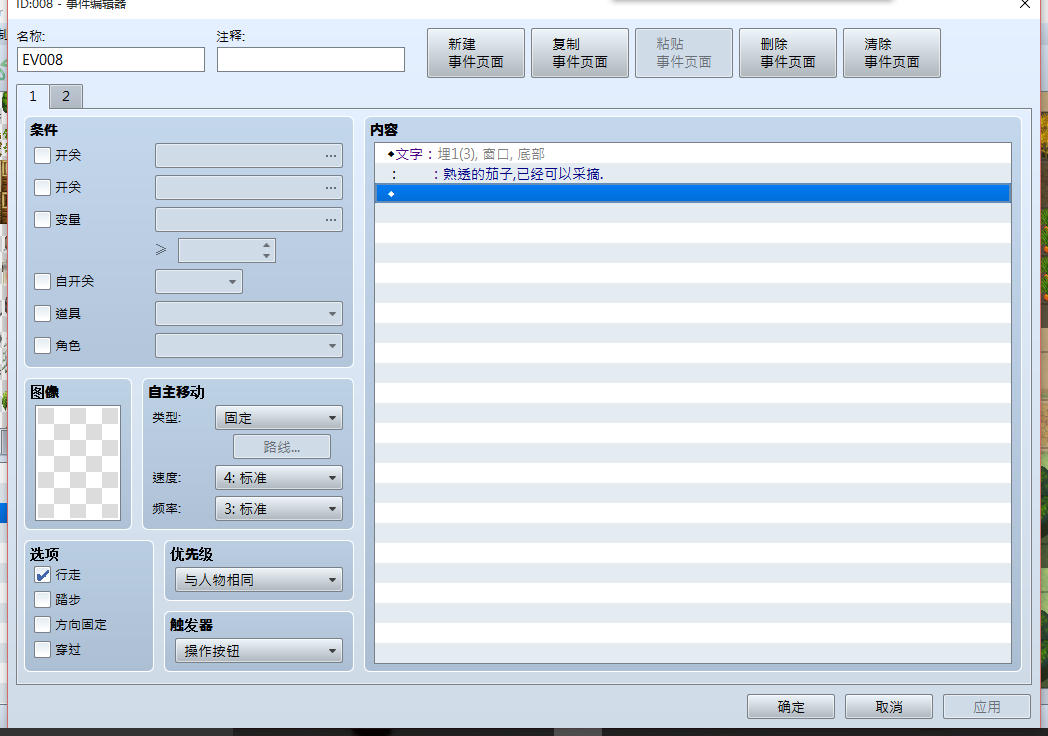Screen dimensions: 1048x736
Task: Click 复制事件页面 button
Action: [579, 53]
